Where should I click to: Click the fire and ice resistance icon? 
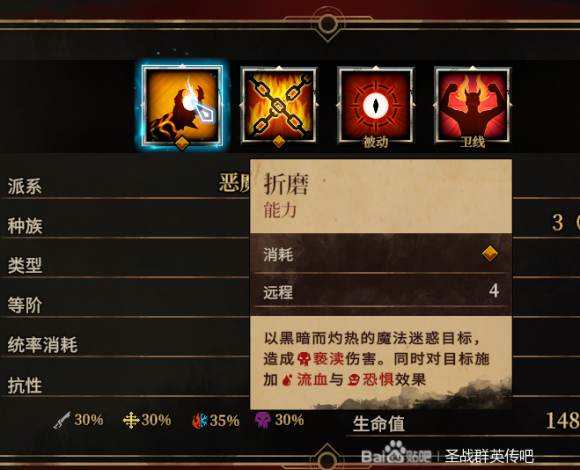(x=200, y=420)
